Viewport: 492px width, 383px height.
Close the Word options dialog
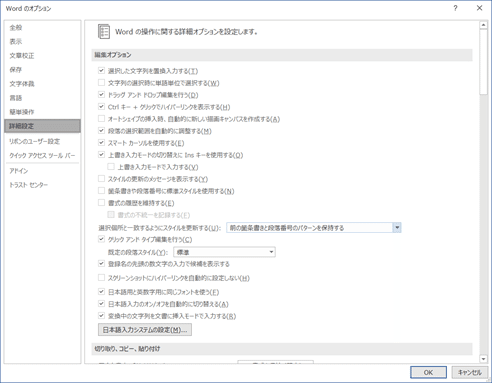coord(479,8)
